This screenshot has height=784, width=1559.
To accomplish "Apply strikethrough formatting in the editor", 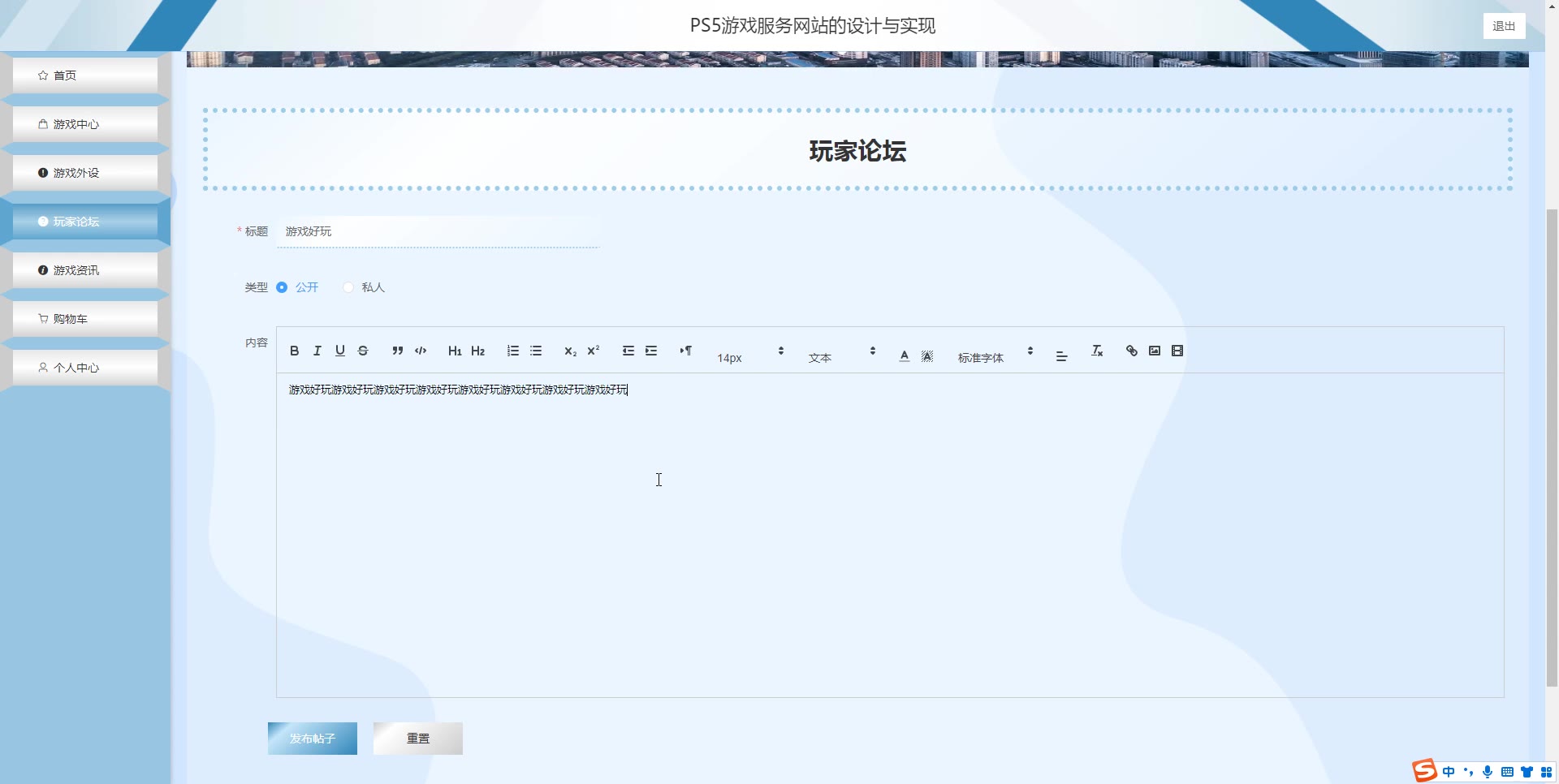I will [363, 351].
